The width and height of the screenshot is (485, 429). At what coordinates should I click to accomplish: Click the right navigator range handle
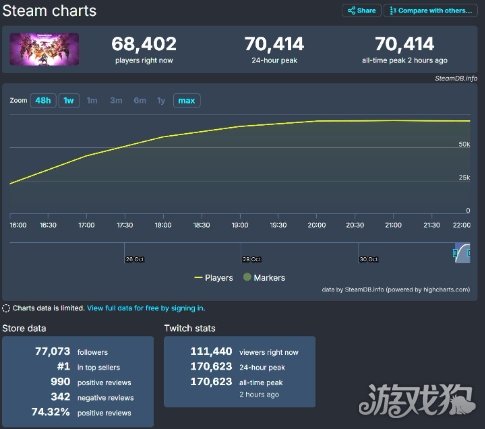click(468, 253)
